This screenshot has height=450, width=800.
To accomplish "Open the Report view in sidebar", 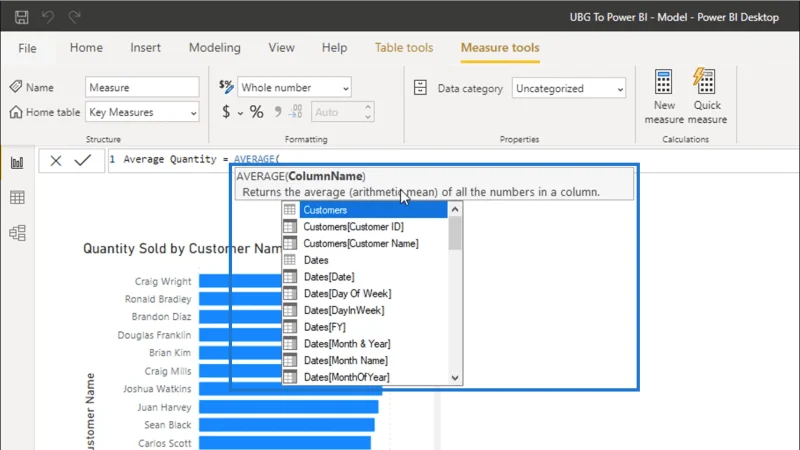I will (17, 163).
